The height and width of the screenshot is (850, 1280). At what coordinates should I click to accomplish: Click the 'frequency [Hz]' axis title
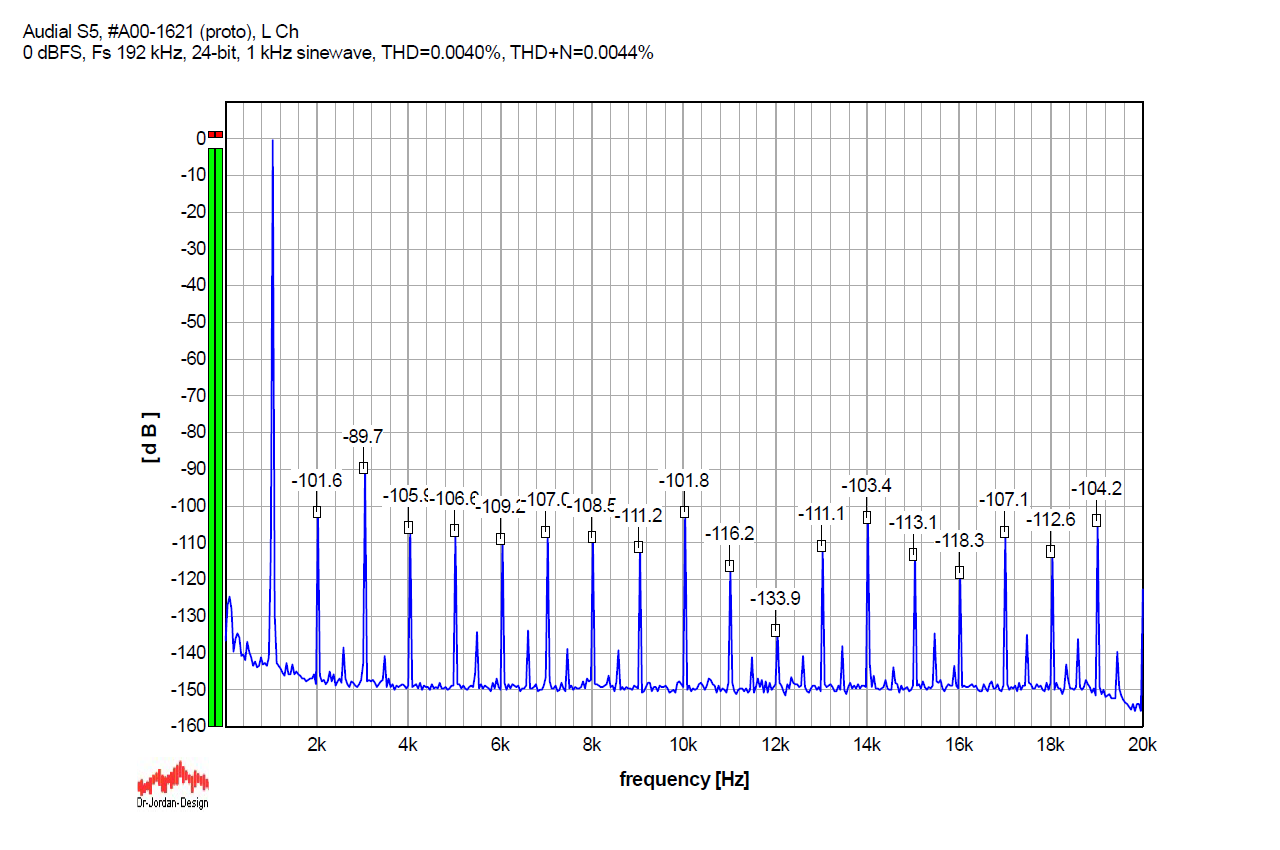click(684, 779)
